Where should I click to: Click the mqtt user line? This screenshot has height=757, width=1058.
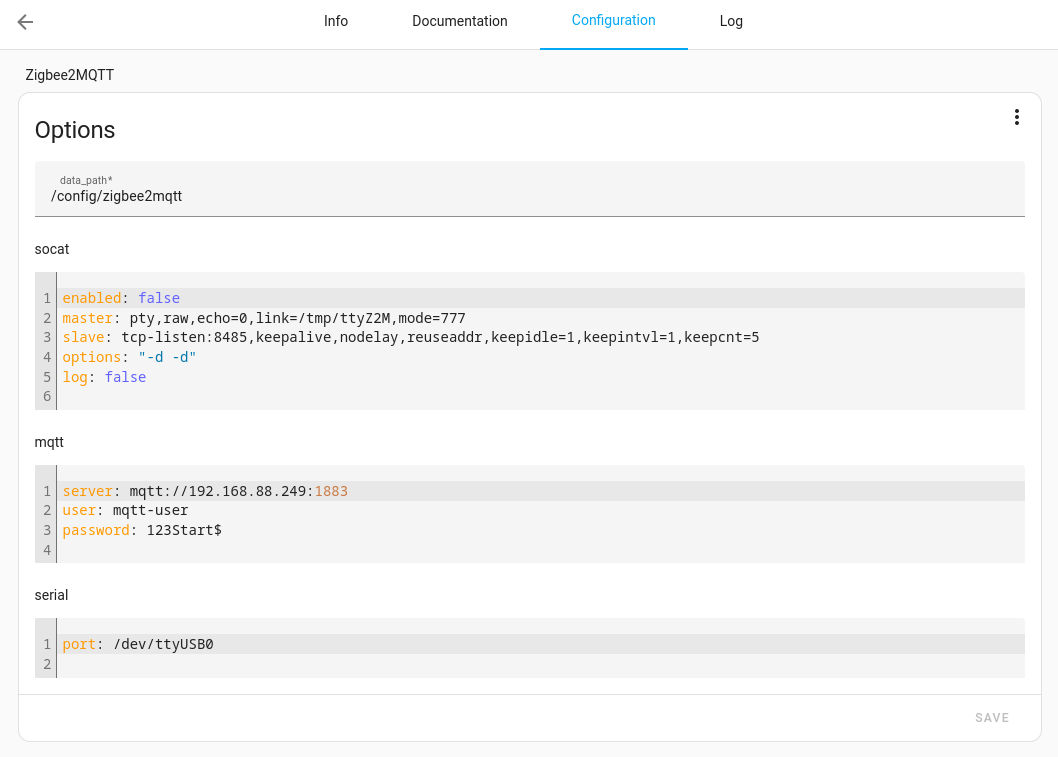pyautogui.click(x=125, y=510)
